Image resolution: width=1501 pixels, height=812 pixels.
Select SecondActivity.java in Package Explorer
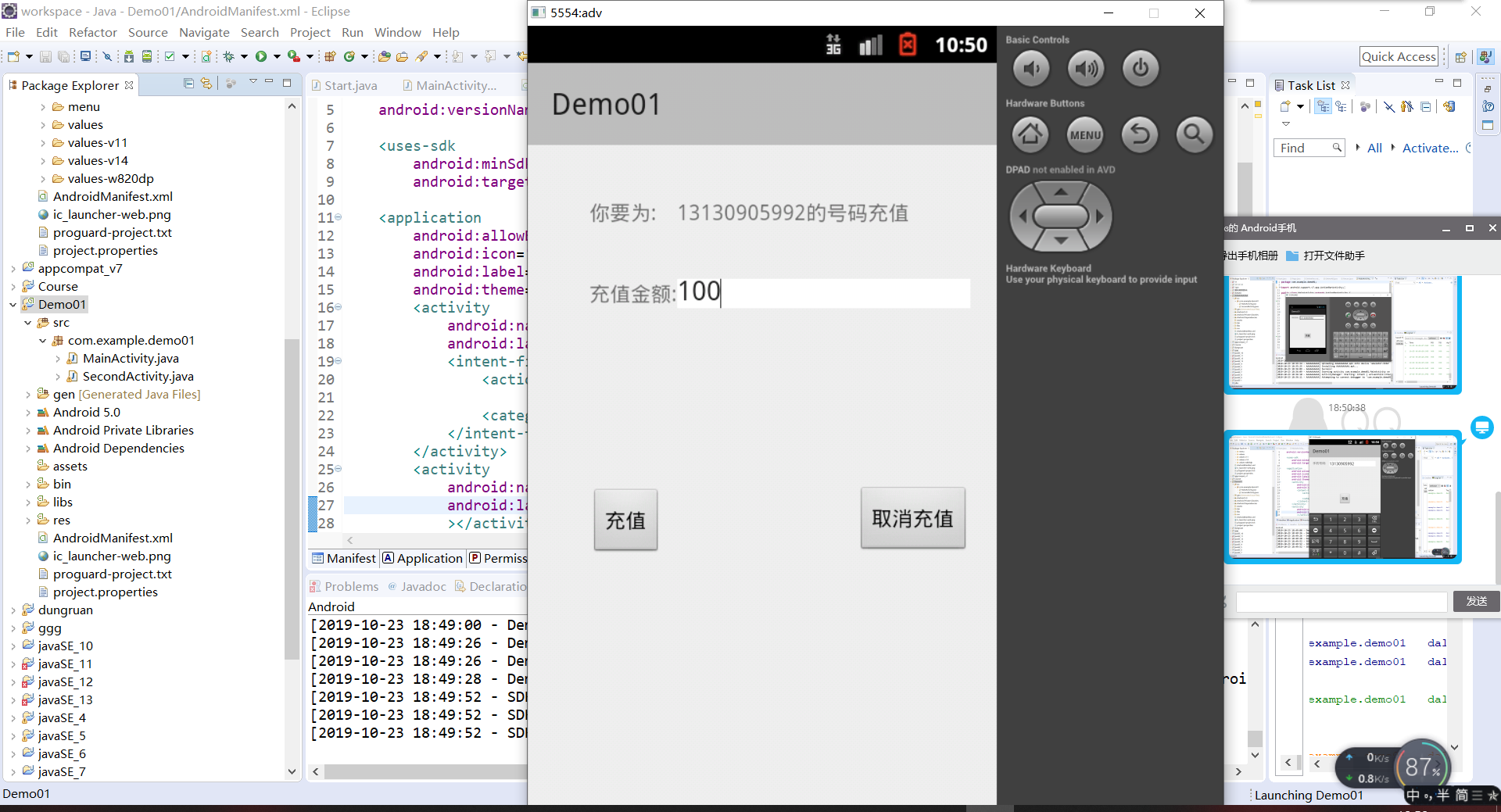pos(138,377)
